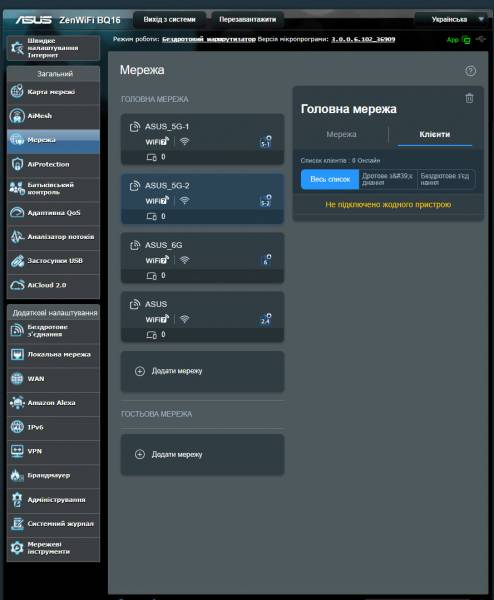Viewport: 494px width, 600px height.
Task: Open the firewall flame icon
Action: [x=17, y=475]
